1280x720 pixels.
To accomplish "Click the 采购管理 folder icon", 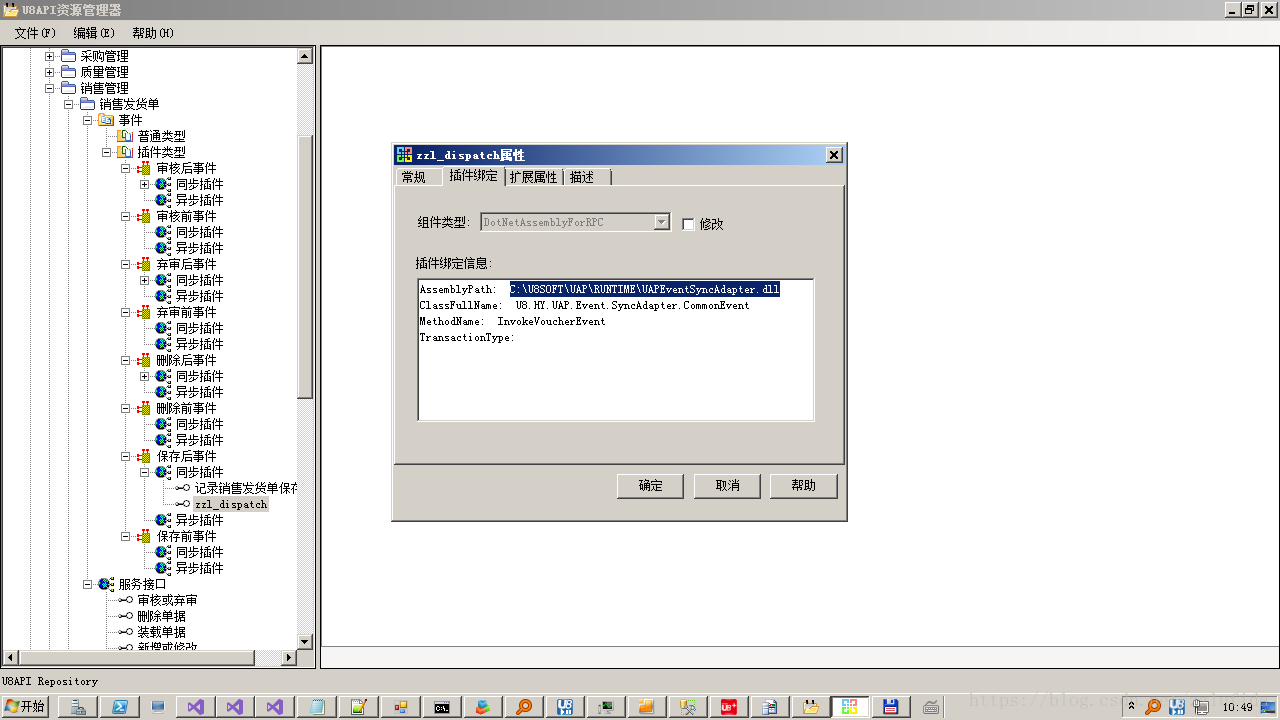I will 68,56.
